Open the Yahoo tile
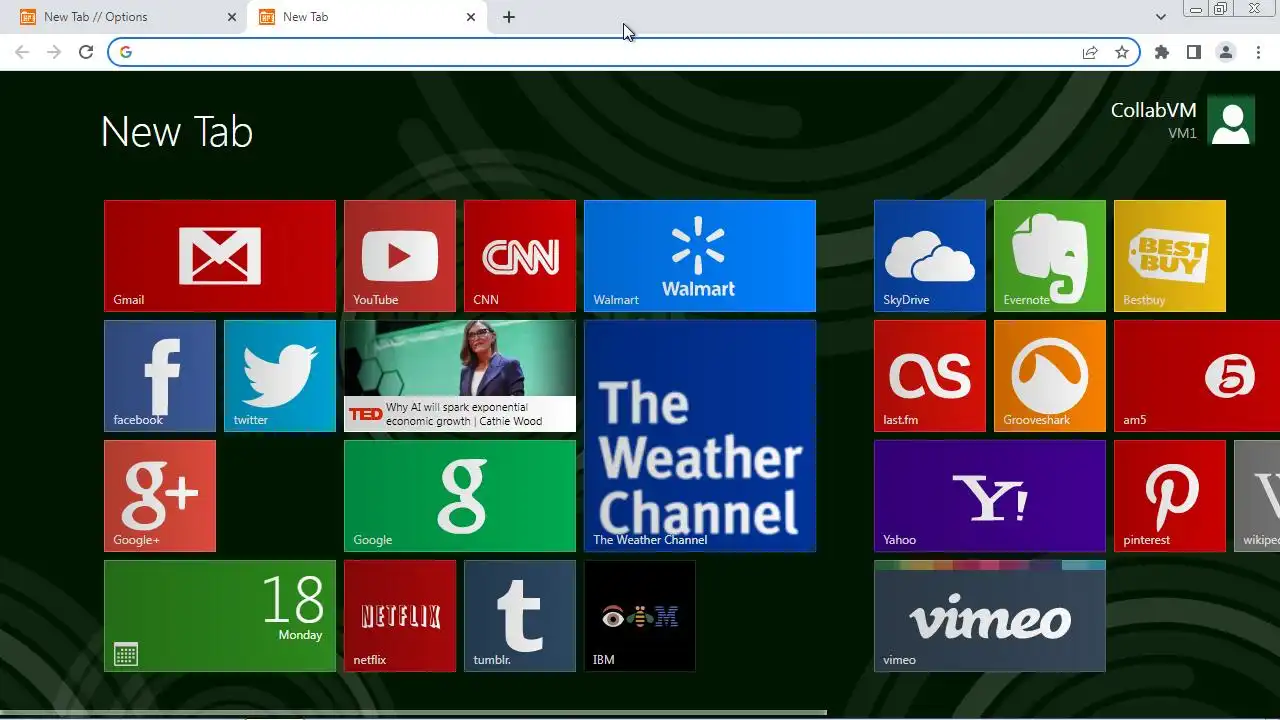 [990, 496]
